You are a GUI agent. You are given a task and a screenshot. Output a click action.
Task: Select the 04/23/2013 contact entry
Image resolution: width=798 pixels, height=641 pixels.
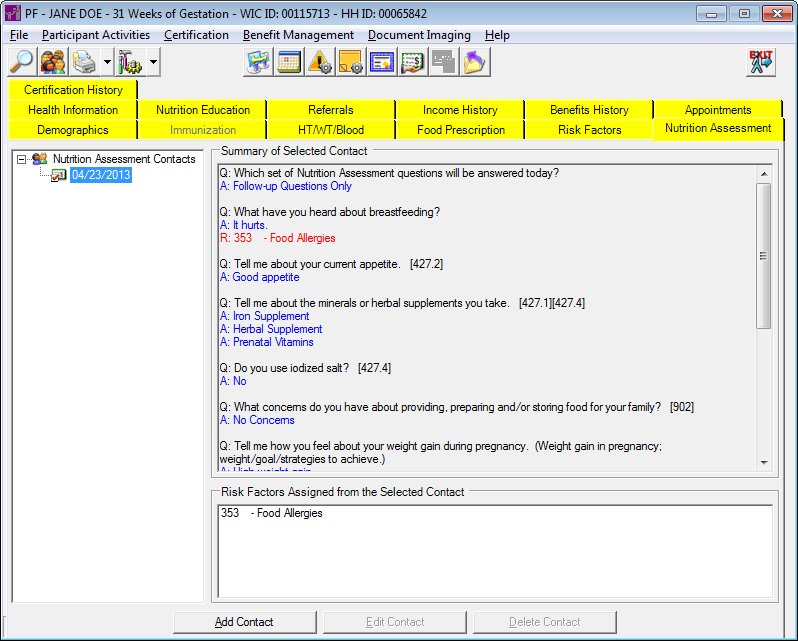tap(101, 175)
